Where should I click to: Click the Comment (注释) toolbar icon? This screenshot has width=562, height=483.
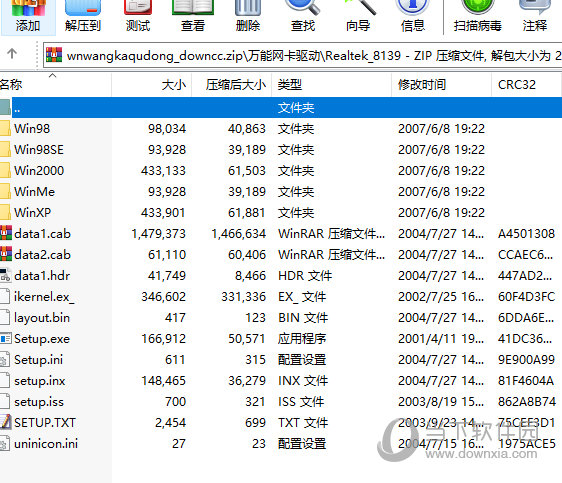[535, 16]
